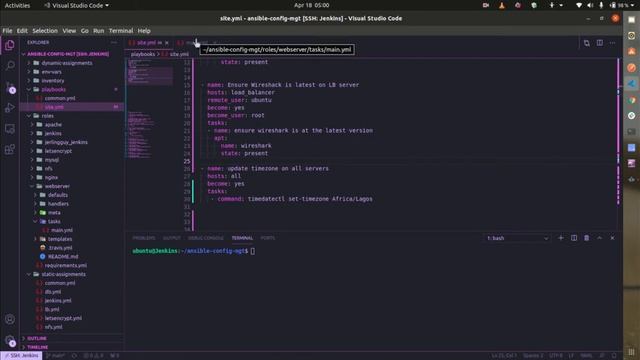Click the Explorer more actions ellipsis
The image size is (640, 360).
pyautogui.click(x=114, y=42)
